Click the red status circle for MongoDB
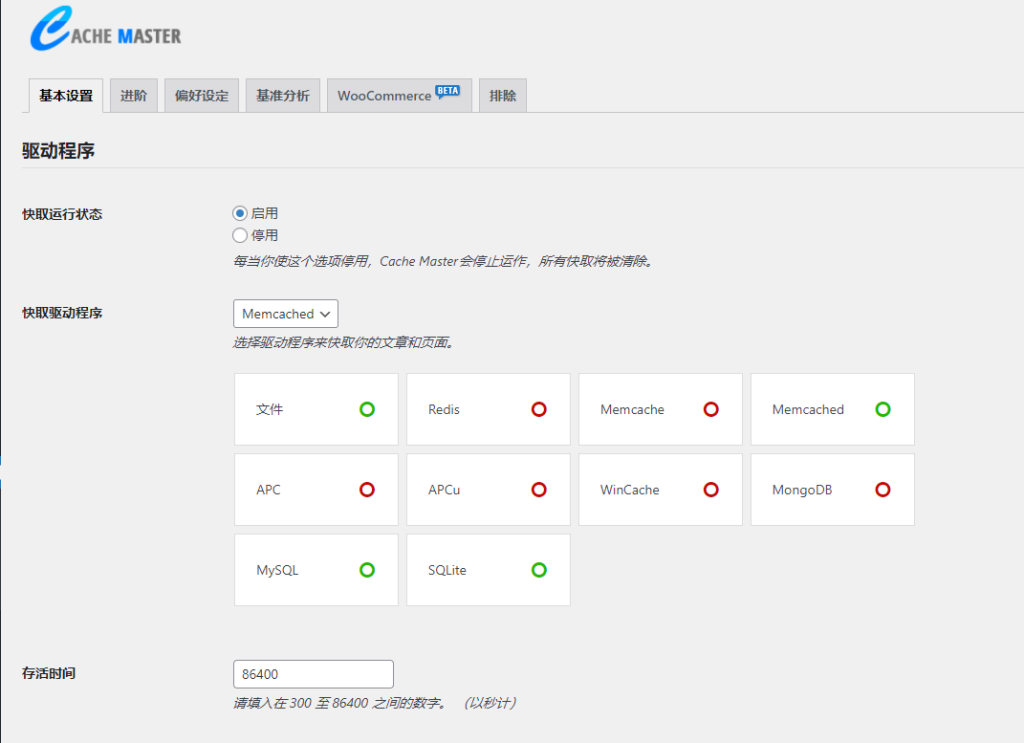The width and height of the screenshot is (1024, 743). [x=883, y=490]
